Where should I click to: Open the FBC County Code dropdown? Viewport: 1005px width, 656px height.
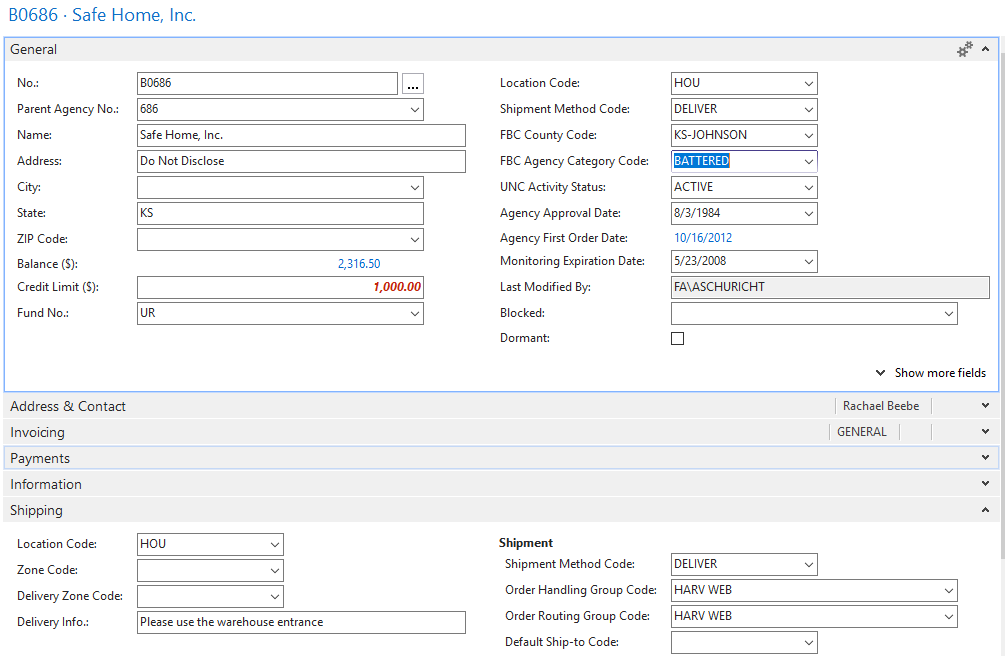click(809, 135)
